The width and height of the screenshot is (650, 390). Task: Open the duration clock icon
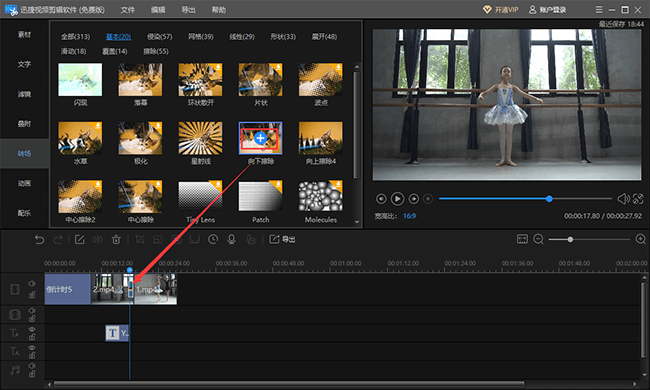213,240
